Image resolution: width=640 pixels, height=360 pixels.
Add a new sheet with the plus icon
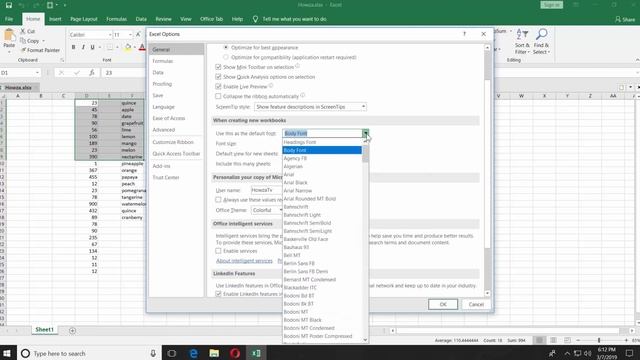click(x=72, y=331)
